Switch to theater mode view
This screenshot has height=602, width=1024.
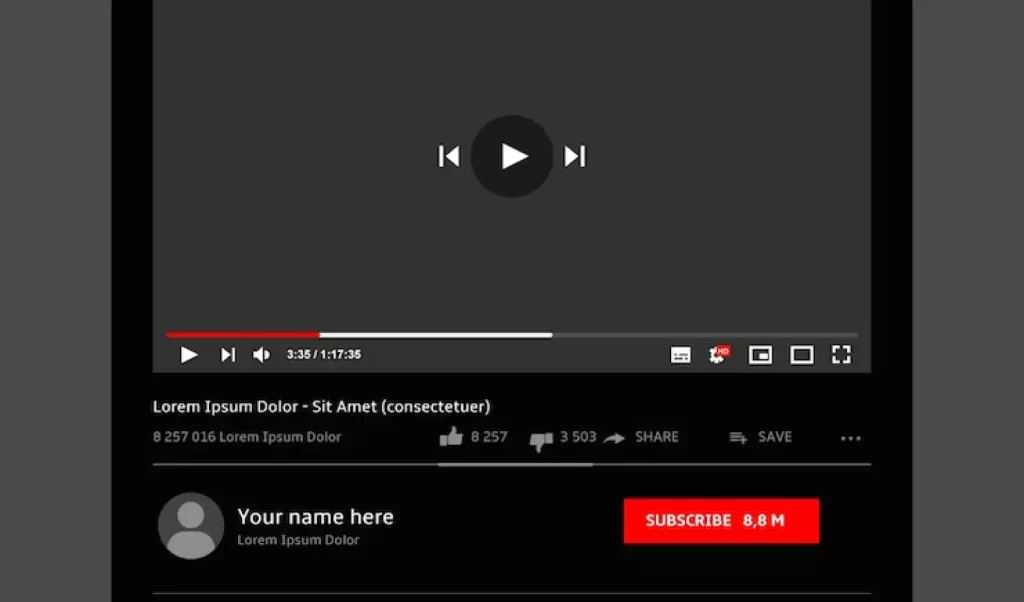tap(801, 355)
